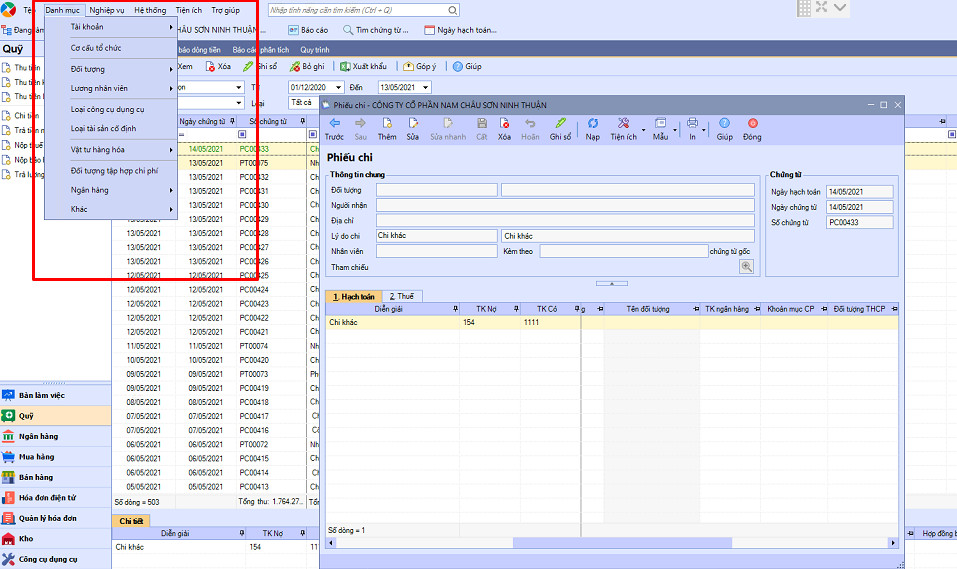Expand the 01/12/2020 start date dropdown
957x569 pixels.
coord(338,87)
